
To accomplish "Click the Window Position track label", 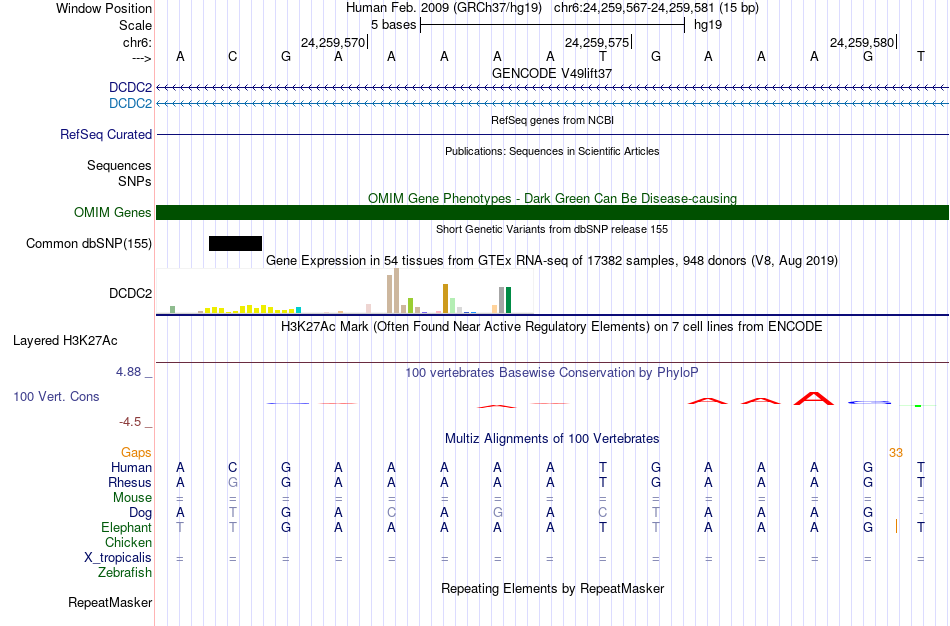I will 104,8.
